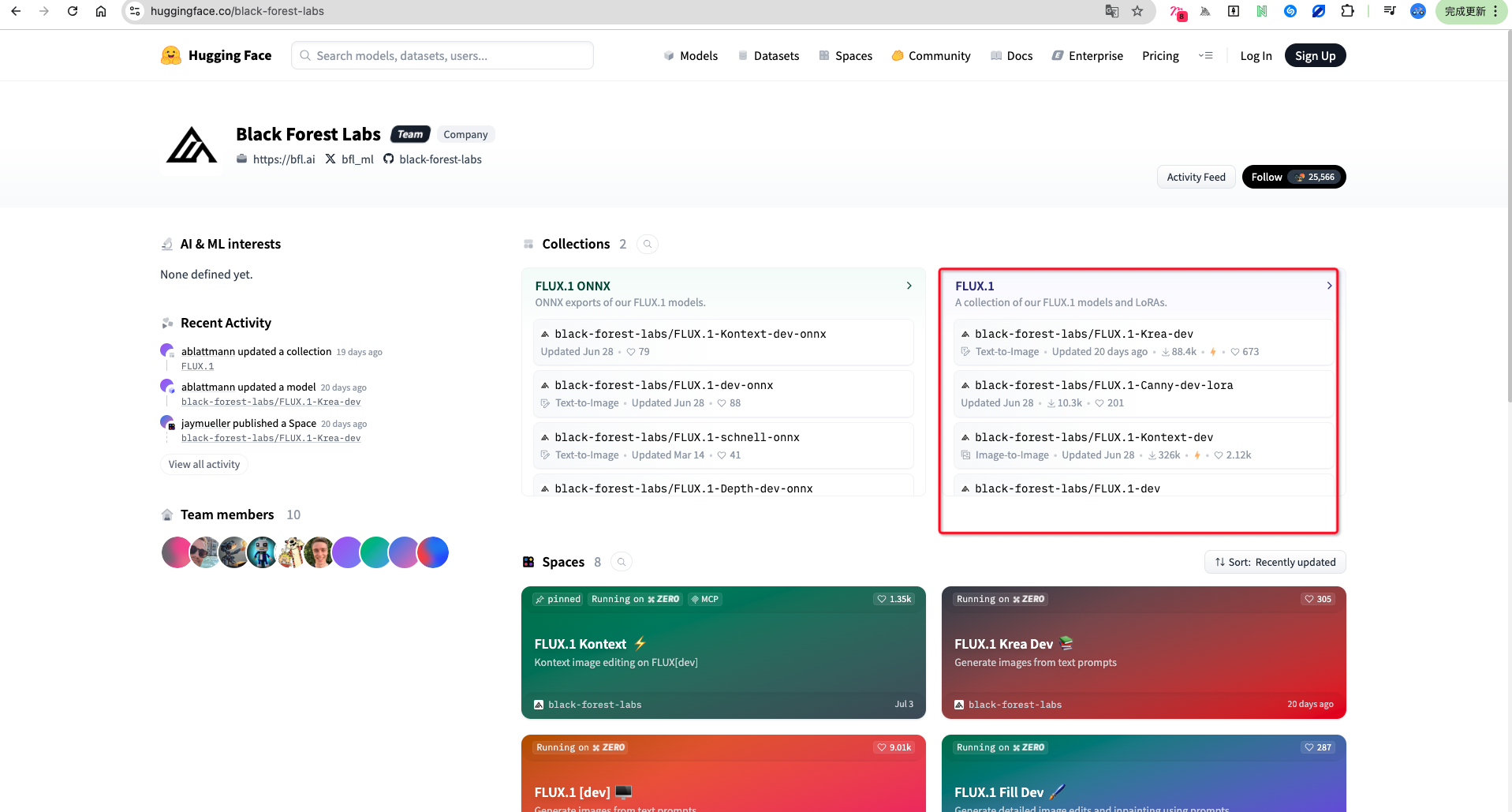Click the browser address bar URL
Image resolution: width=1512 pixels, height=812 pixels.
tap(237, 11)
